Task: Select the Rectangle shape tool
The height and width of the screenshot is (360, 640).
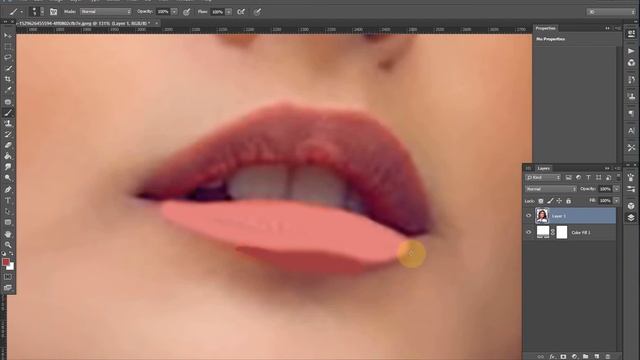Action: tap(8, 222)
